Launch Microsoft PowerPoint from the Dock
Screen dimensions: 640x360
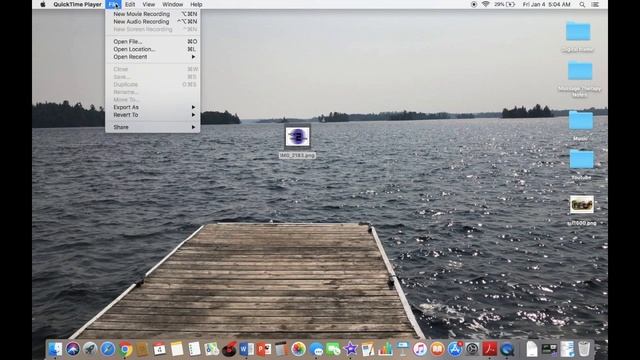coord(264,349)
